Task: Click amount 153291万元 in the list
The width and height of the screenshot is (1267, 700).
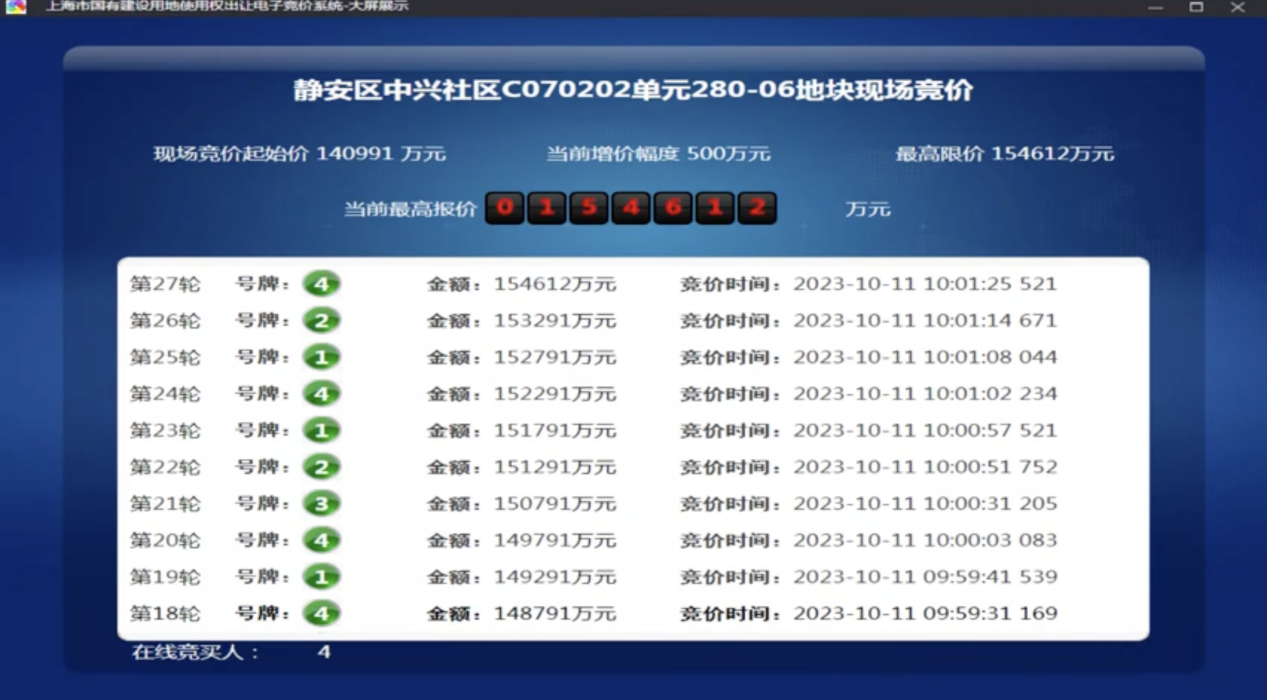Action: click(x=555, y=321)
